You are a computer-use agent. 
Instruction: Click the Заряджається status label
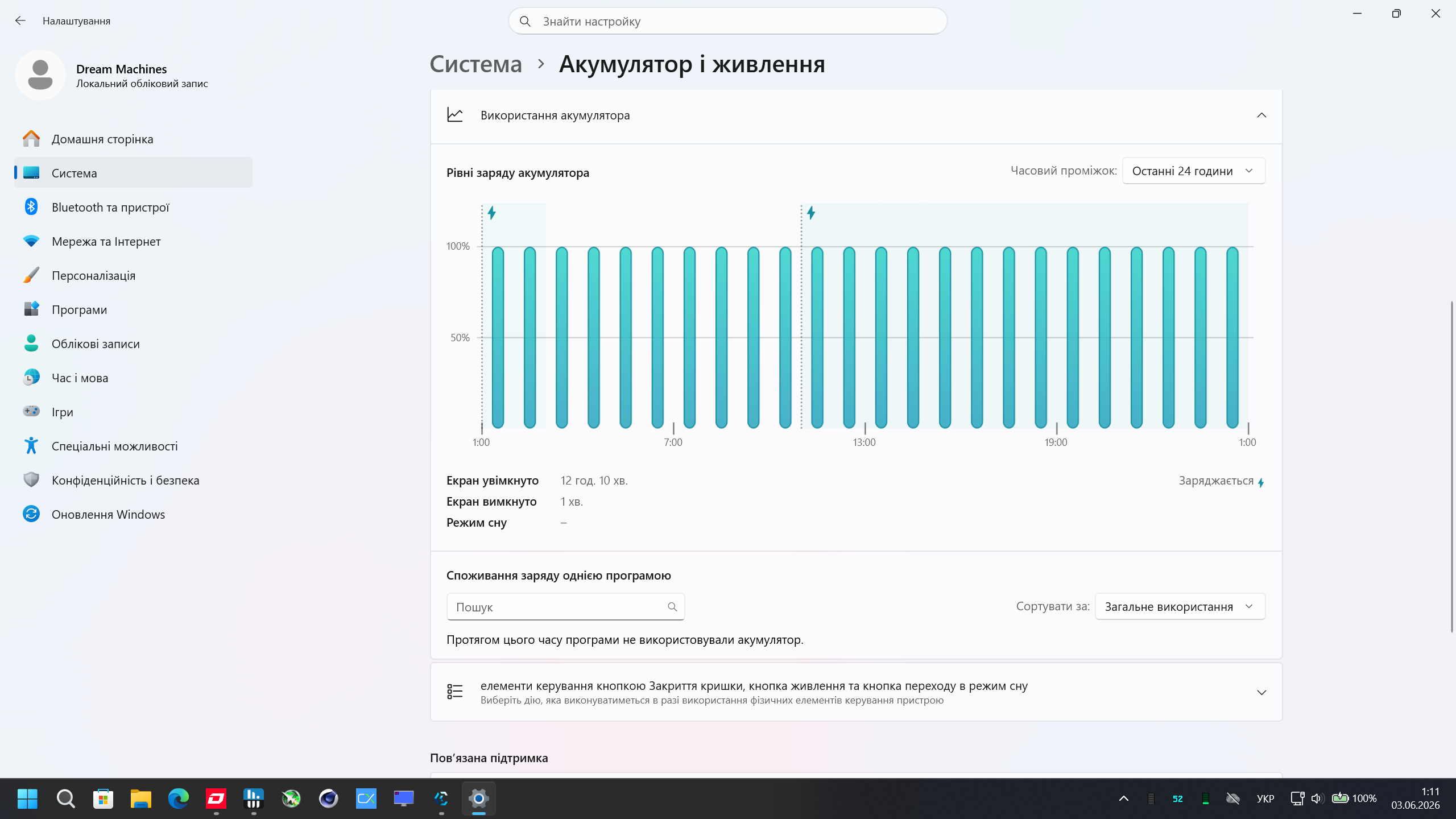point(1216,481)
